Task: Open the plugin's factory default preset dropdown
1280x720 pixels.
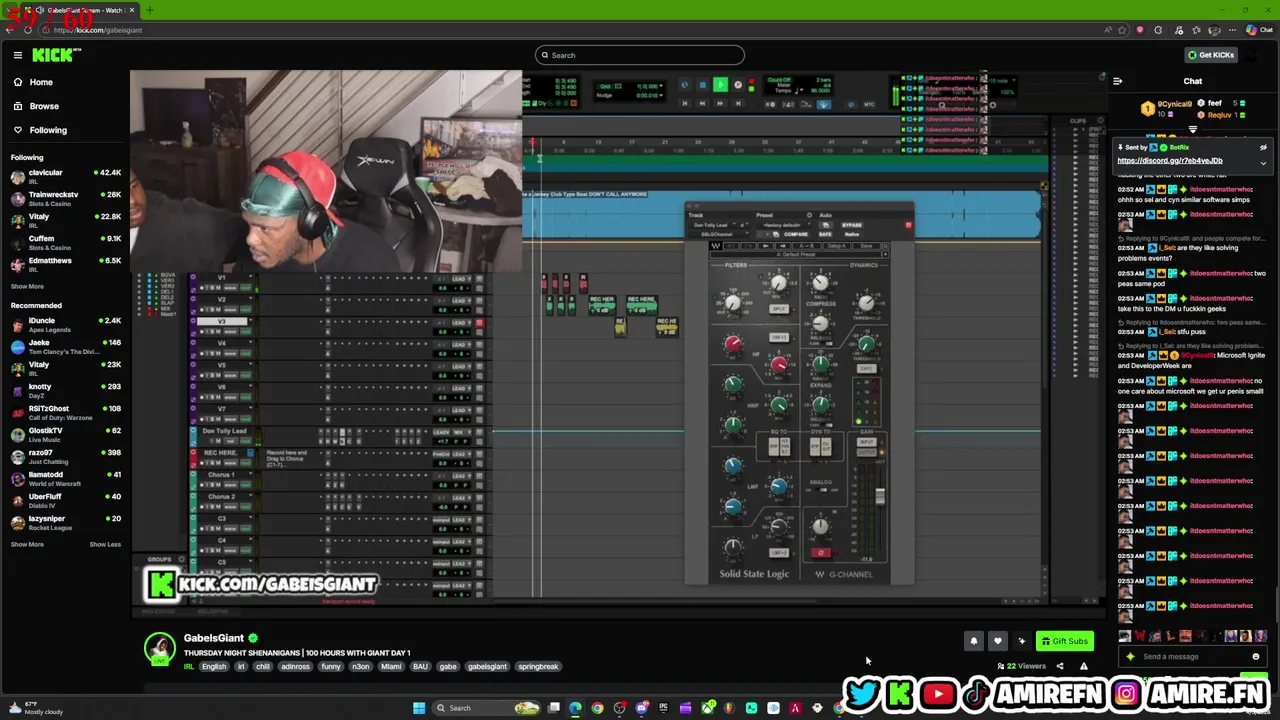Action: 782,225
